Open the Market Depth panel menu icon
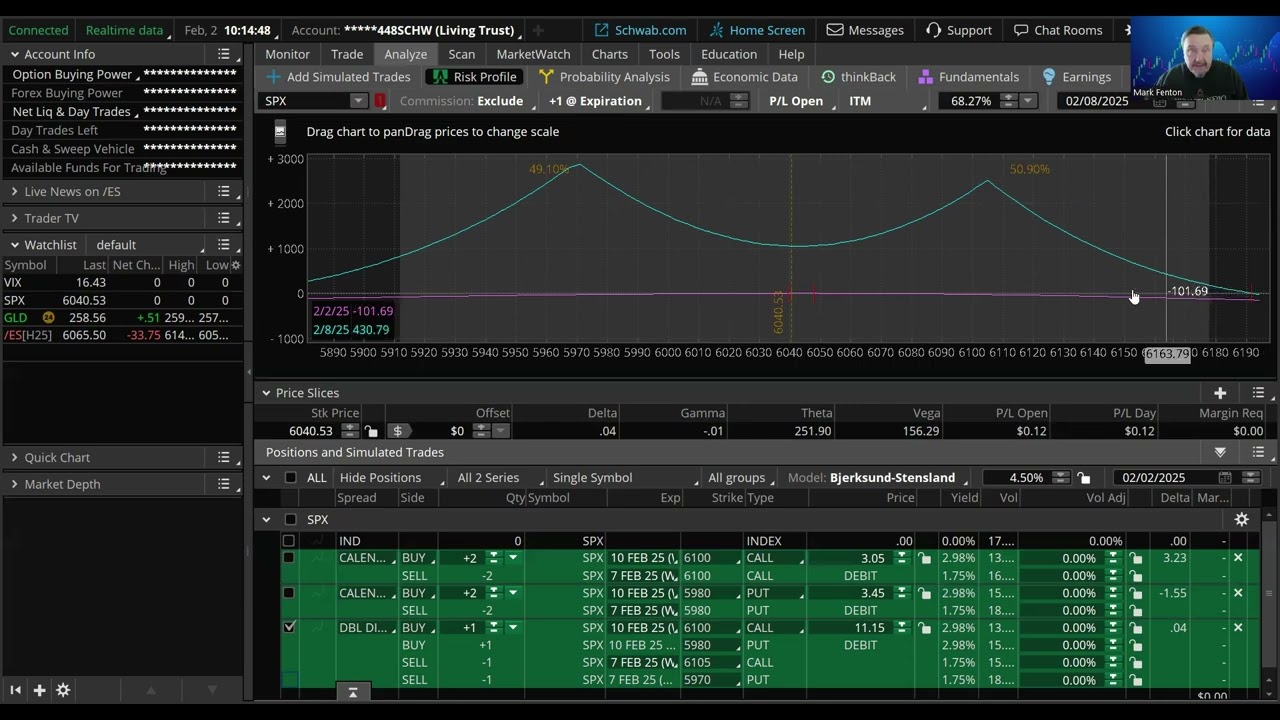This screenshot has height=720, width=1280. [224, 484]
